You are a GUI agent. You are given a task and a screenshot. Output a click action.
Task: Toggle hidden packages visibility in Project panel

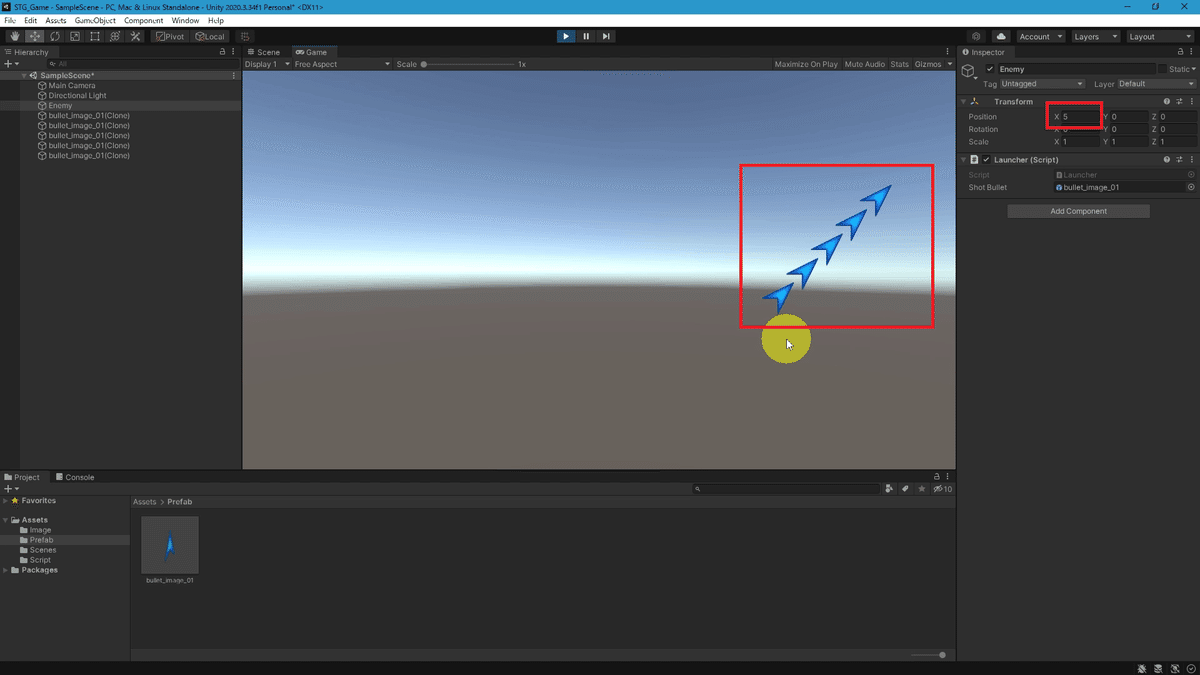click(942, 489)
